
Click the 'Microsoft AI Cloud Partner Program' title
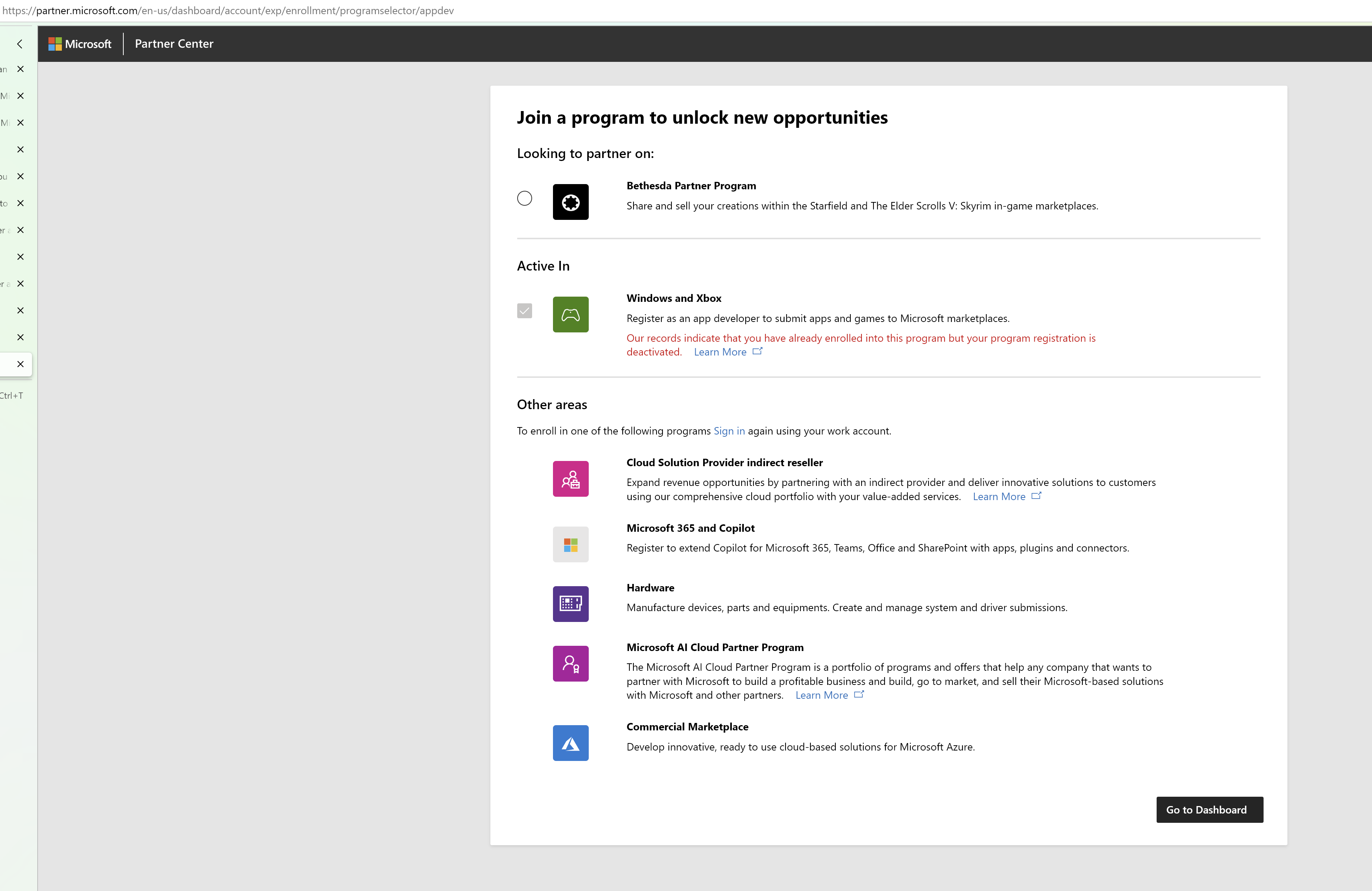pos(714,647)
